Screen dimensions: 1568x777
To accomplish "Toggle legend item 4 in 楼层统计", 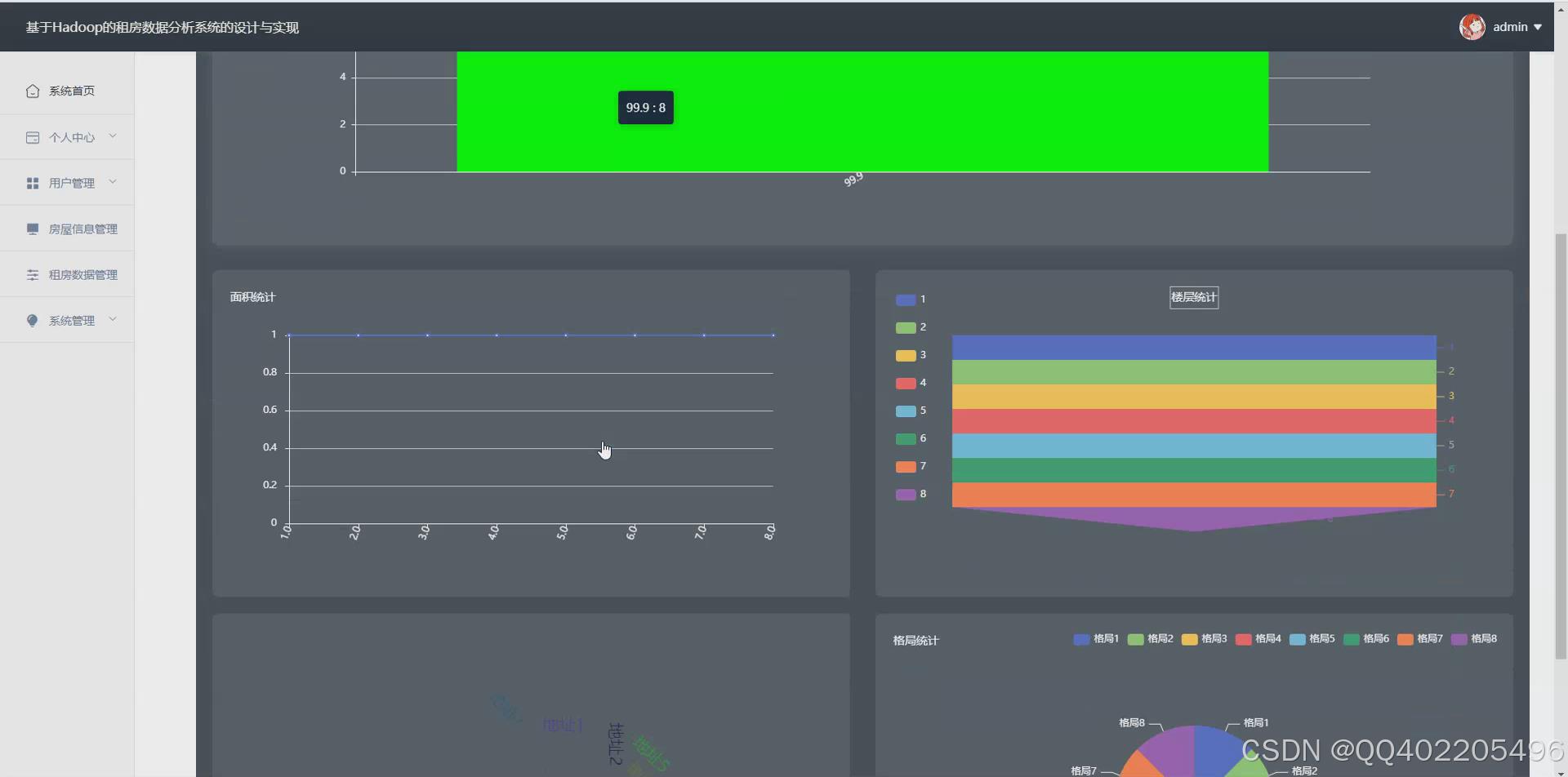I will coord(911,383).
